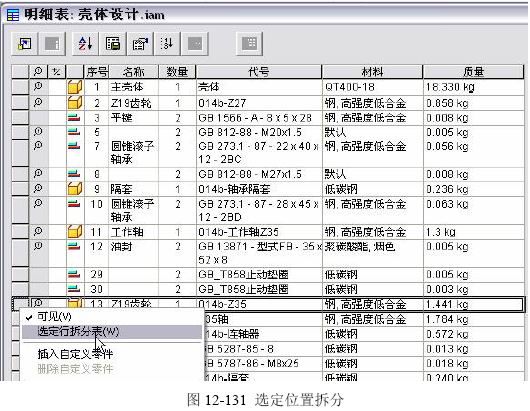Click the part icon of row 10 圆锥滚子轴承
Screen dimensions: 530x411
click(74, 204)
